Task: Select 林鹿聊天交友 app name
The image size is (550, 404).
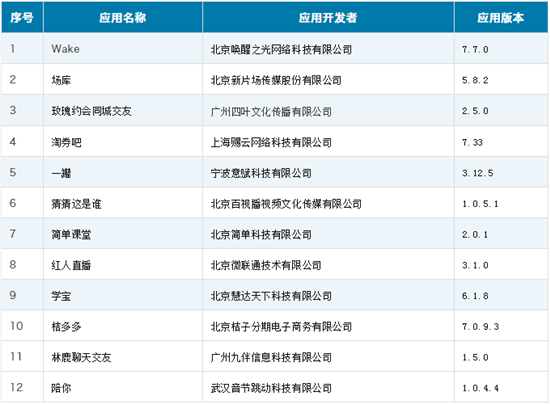Action: click(x=81, y=357)
